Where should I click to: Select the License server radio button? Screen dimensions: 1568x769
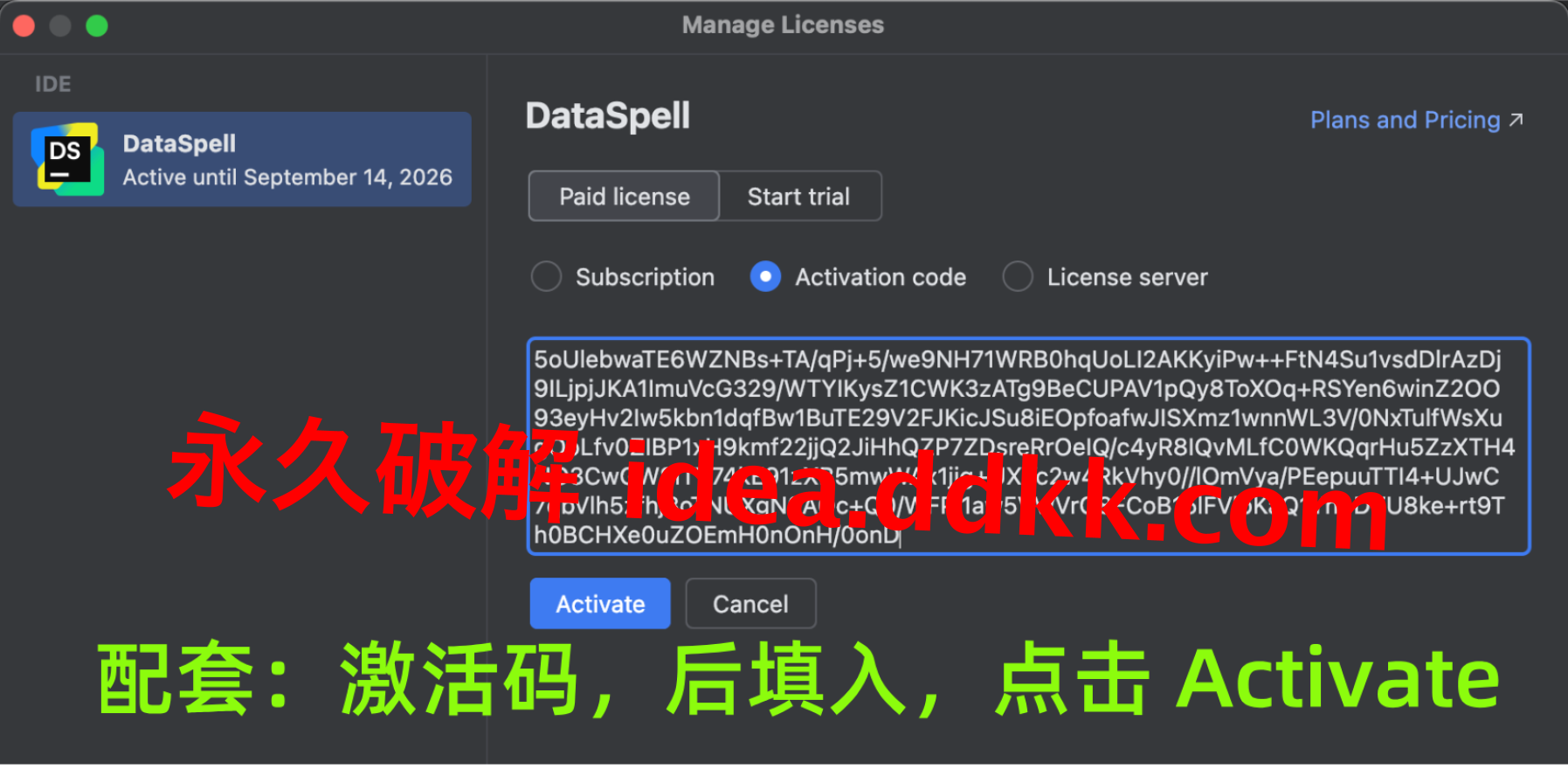tap(1018, 277)
